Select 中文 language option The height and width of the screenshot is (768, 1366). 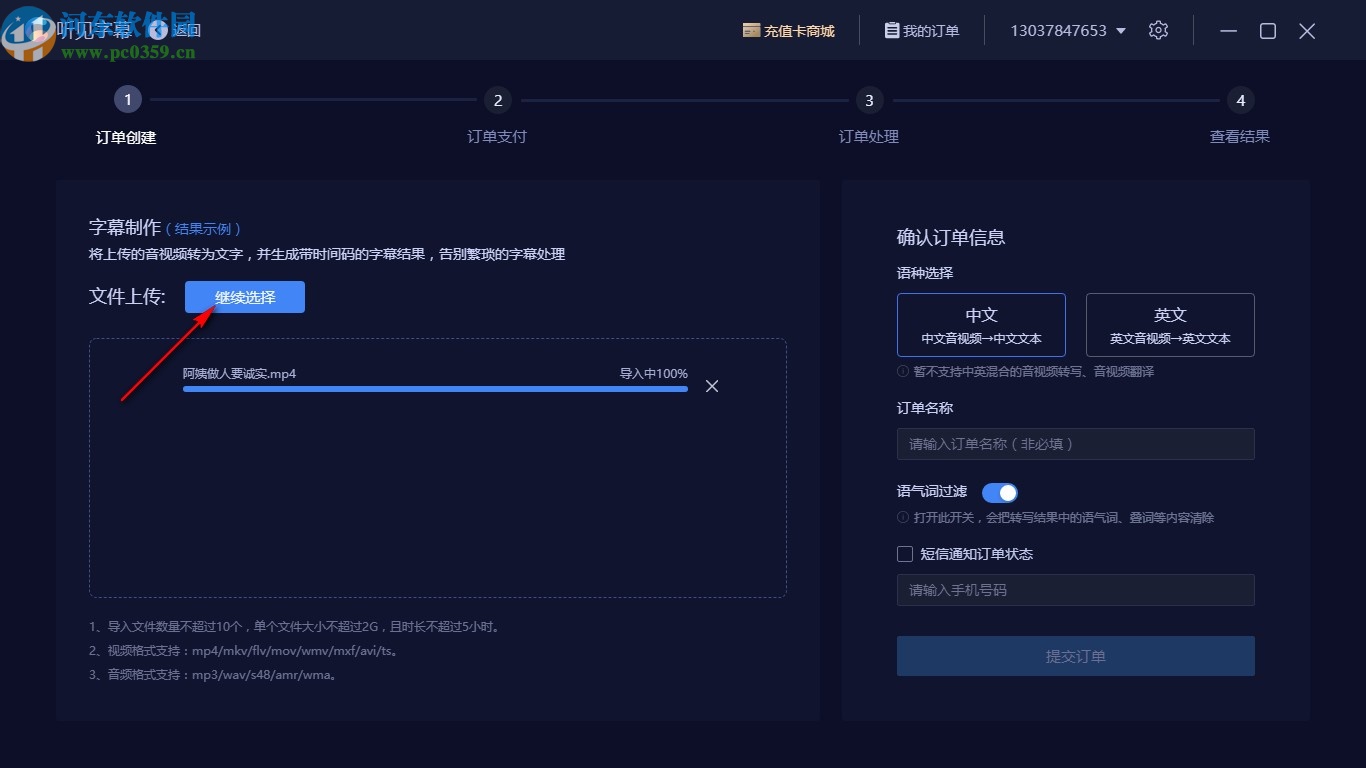tap(981, 325)
